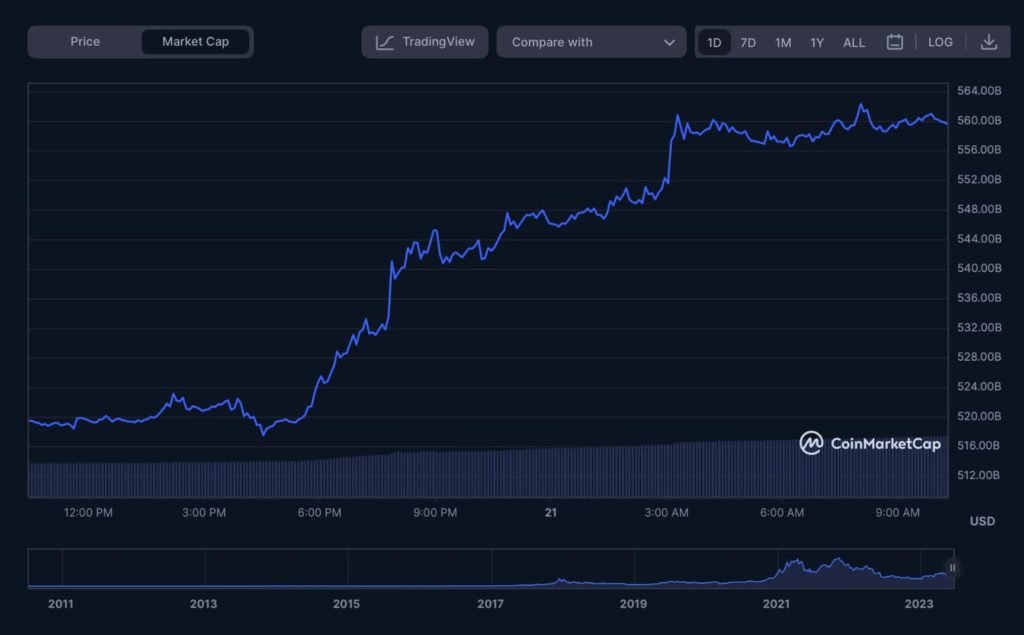Click the chart line near 3:00 AM jump
This screenshot has height=635, width=1024.
pyautogui.click(x=669, y=150)
